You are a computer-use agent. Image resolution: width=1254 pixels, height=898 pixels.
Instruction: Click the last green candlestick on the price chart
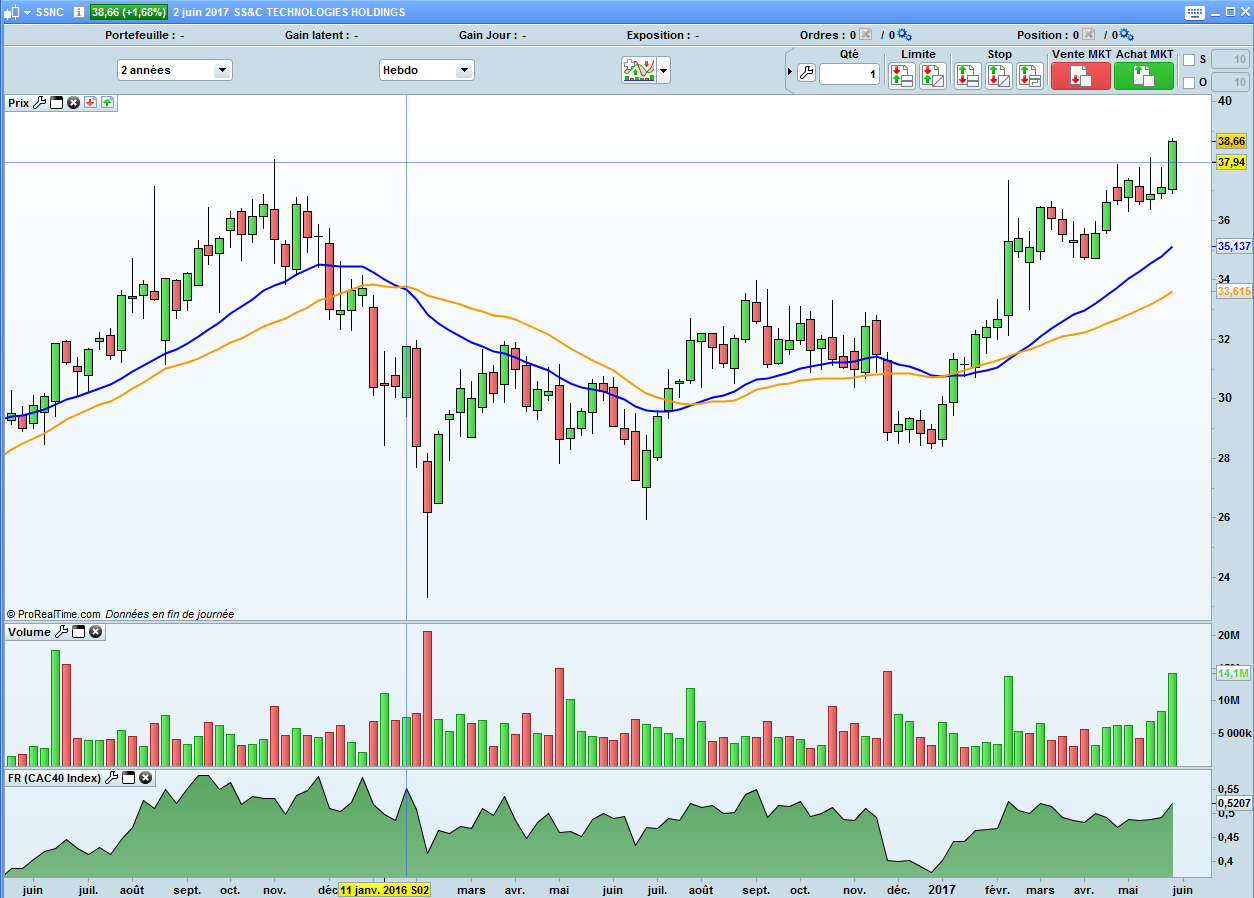pos(1172,165)
